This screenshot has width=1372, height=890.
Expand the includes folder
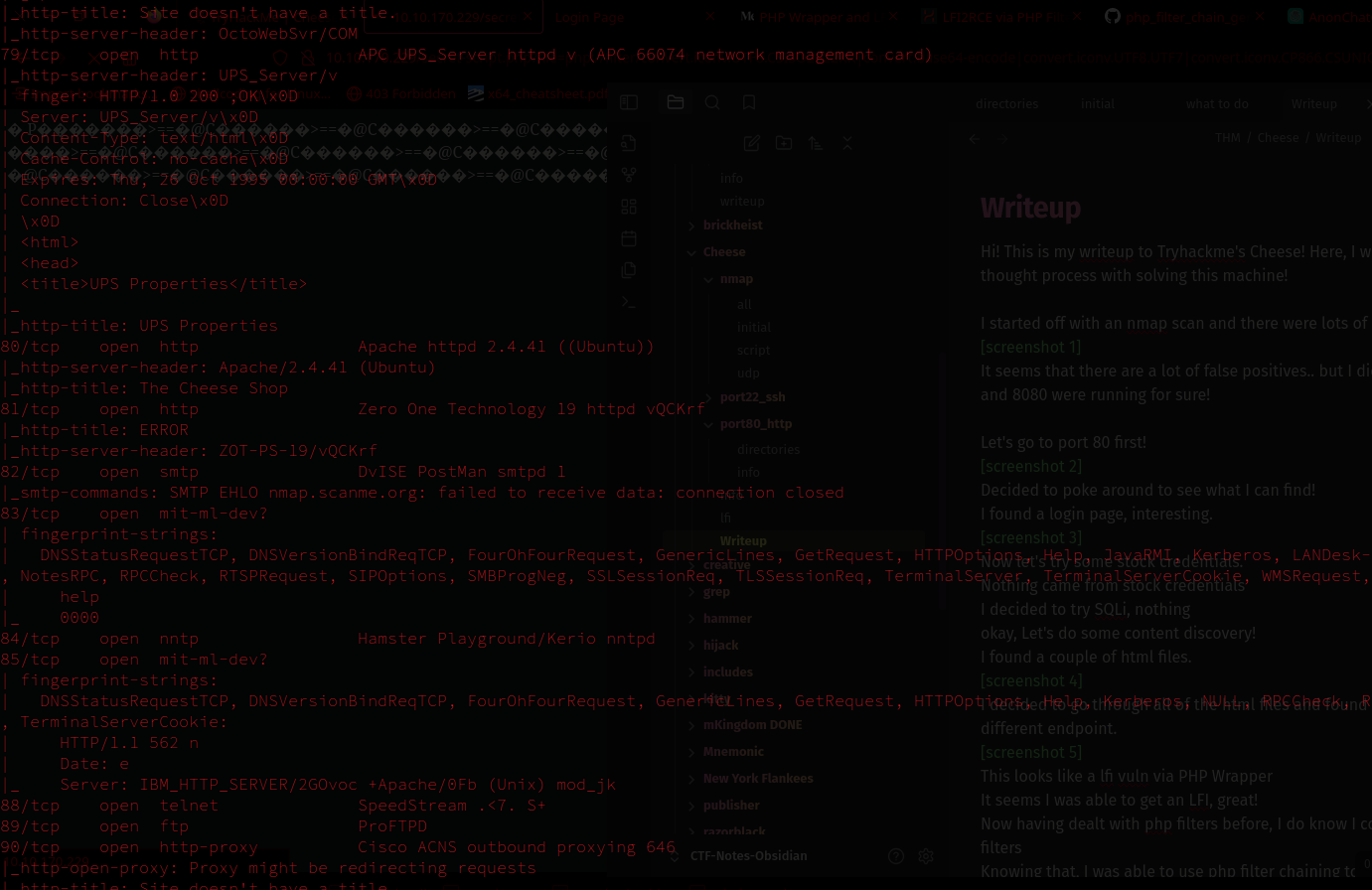click(x=692, y=672)
